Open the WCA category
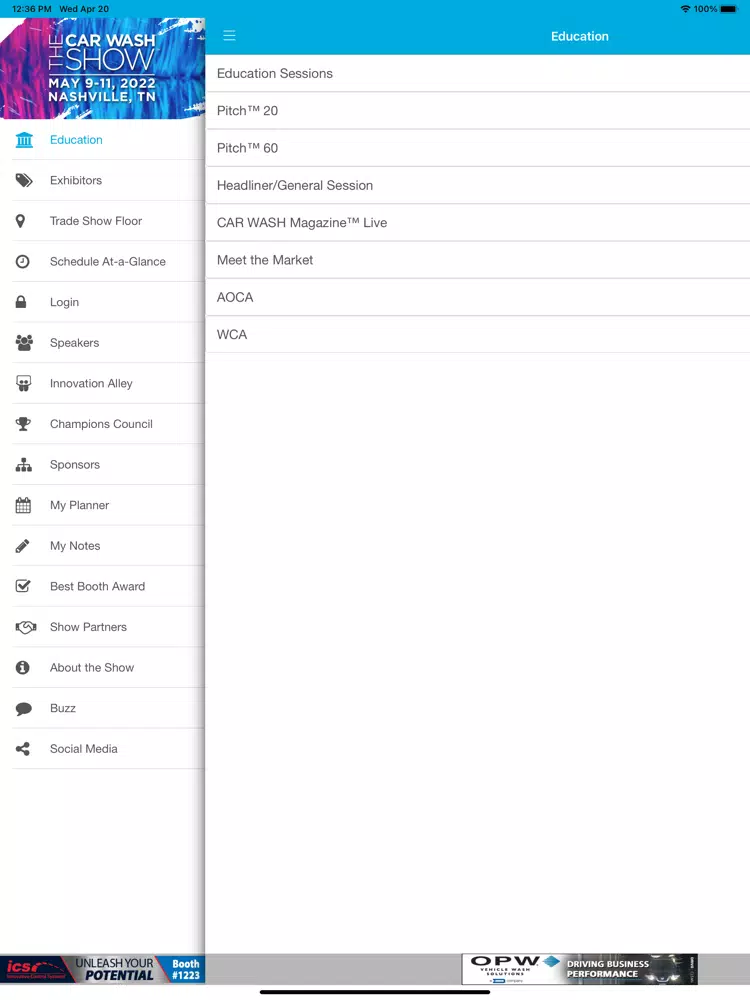The width and height of the screenshot is (750, 1000). point(478,335)
